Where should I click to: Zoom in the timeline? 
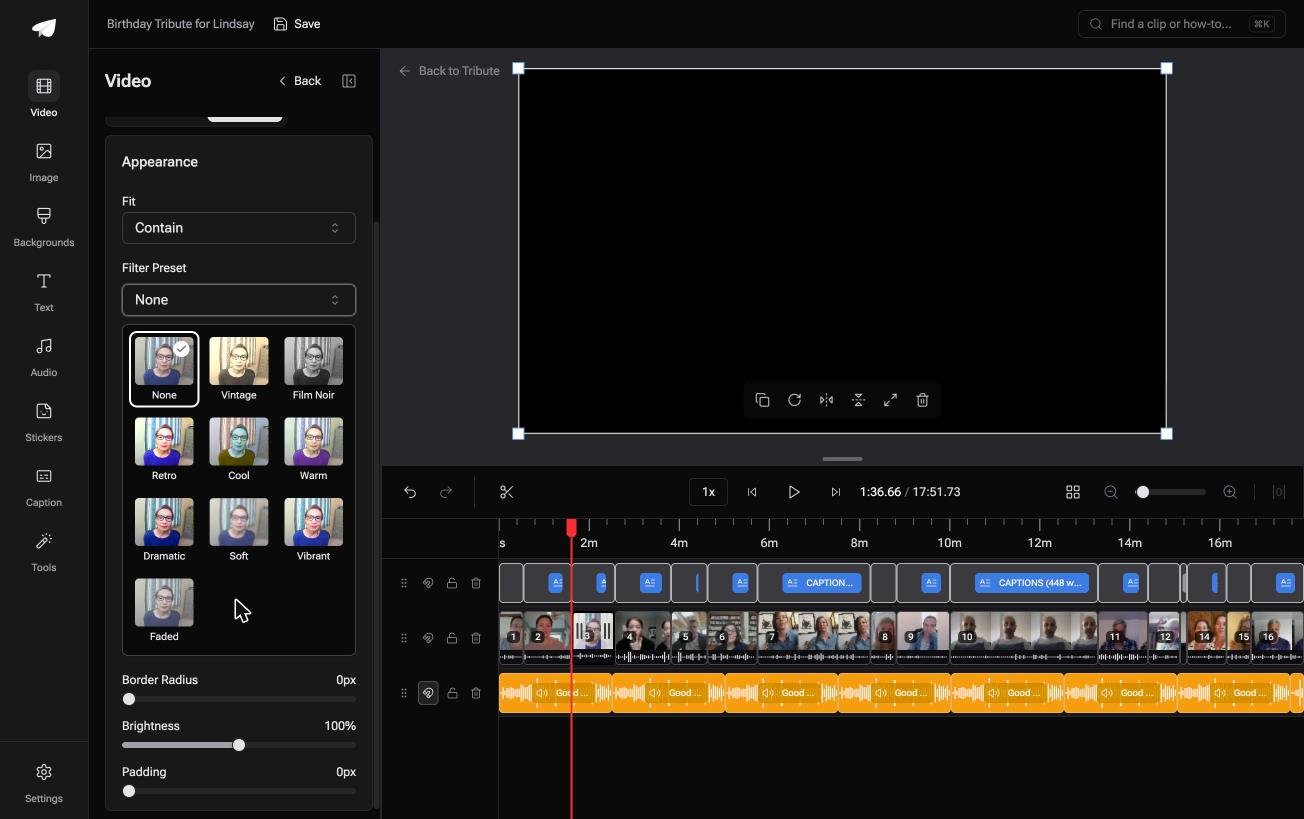[1230, 492]
